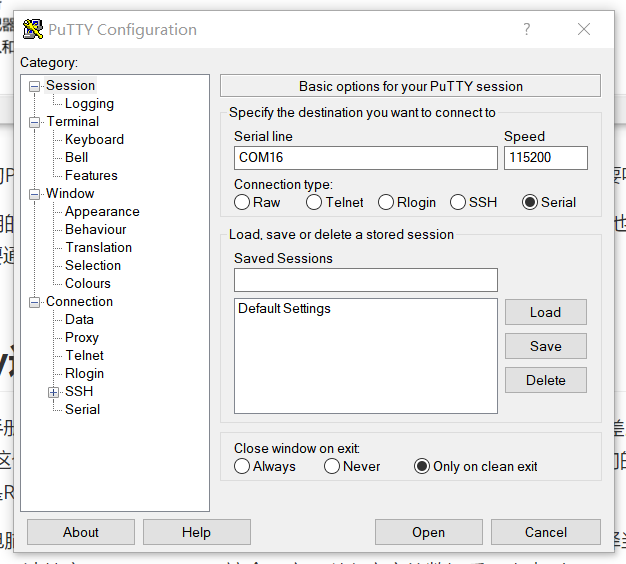Screen dimensions: 626x564
Task: Select the Window category
Action: tap(70, 193)
